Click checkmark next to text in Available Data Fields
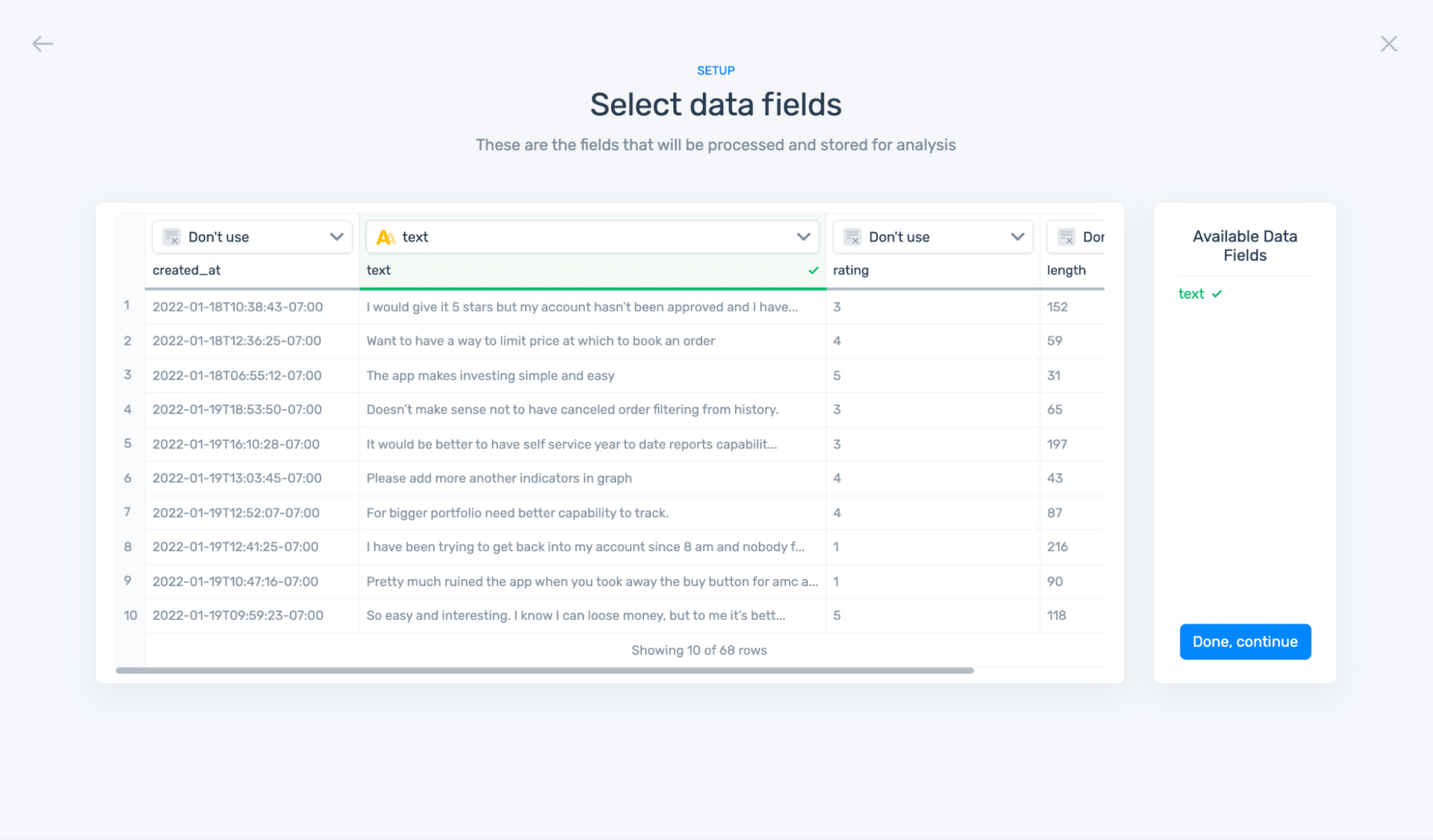Image resolution: width=1433 pixels, height=840 pixels. tap(1217, 294)
